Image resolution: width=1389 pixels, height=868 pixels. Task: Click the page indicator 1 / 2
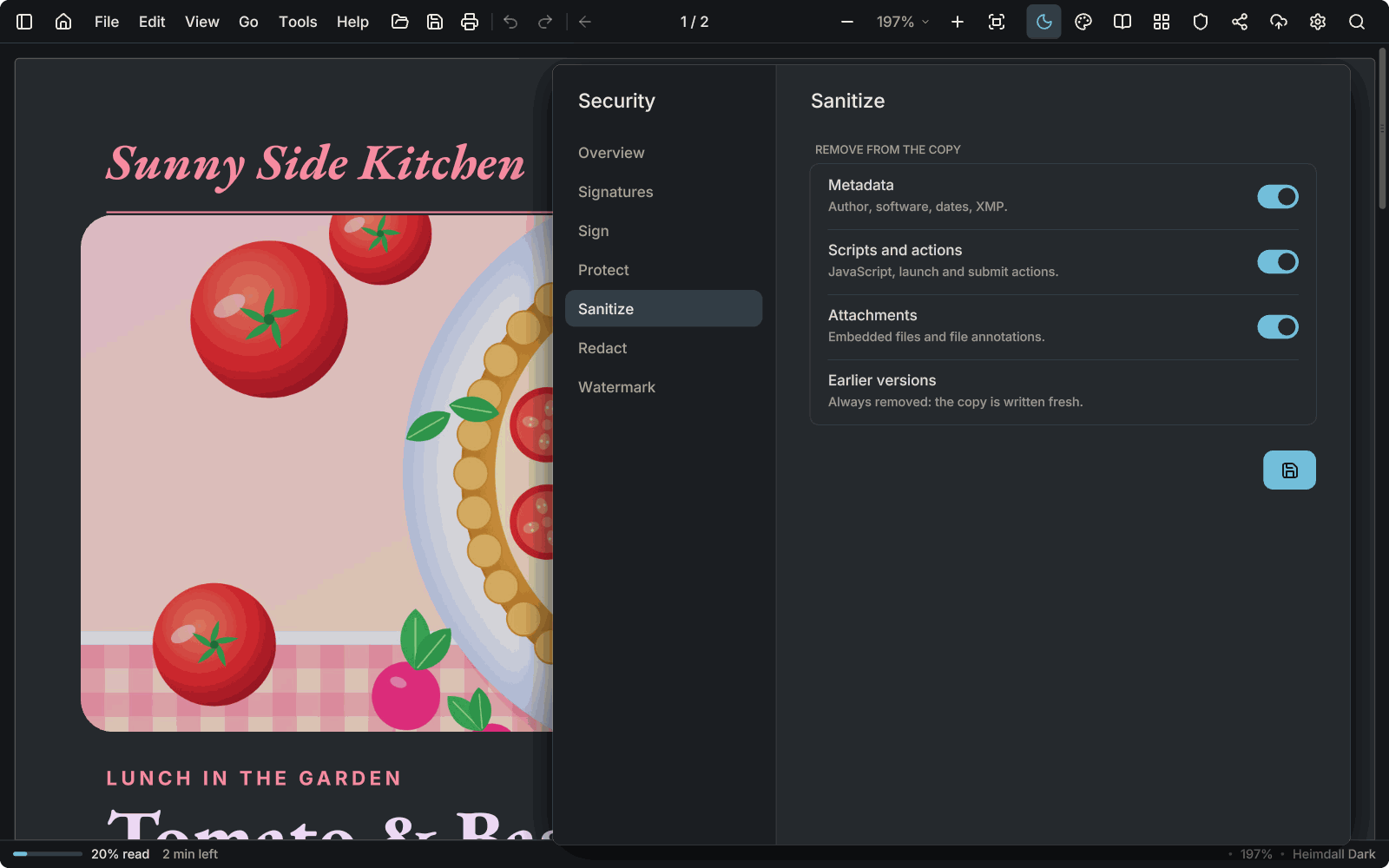(694, 22)
